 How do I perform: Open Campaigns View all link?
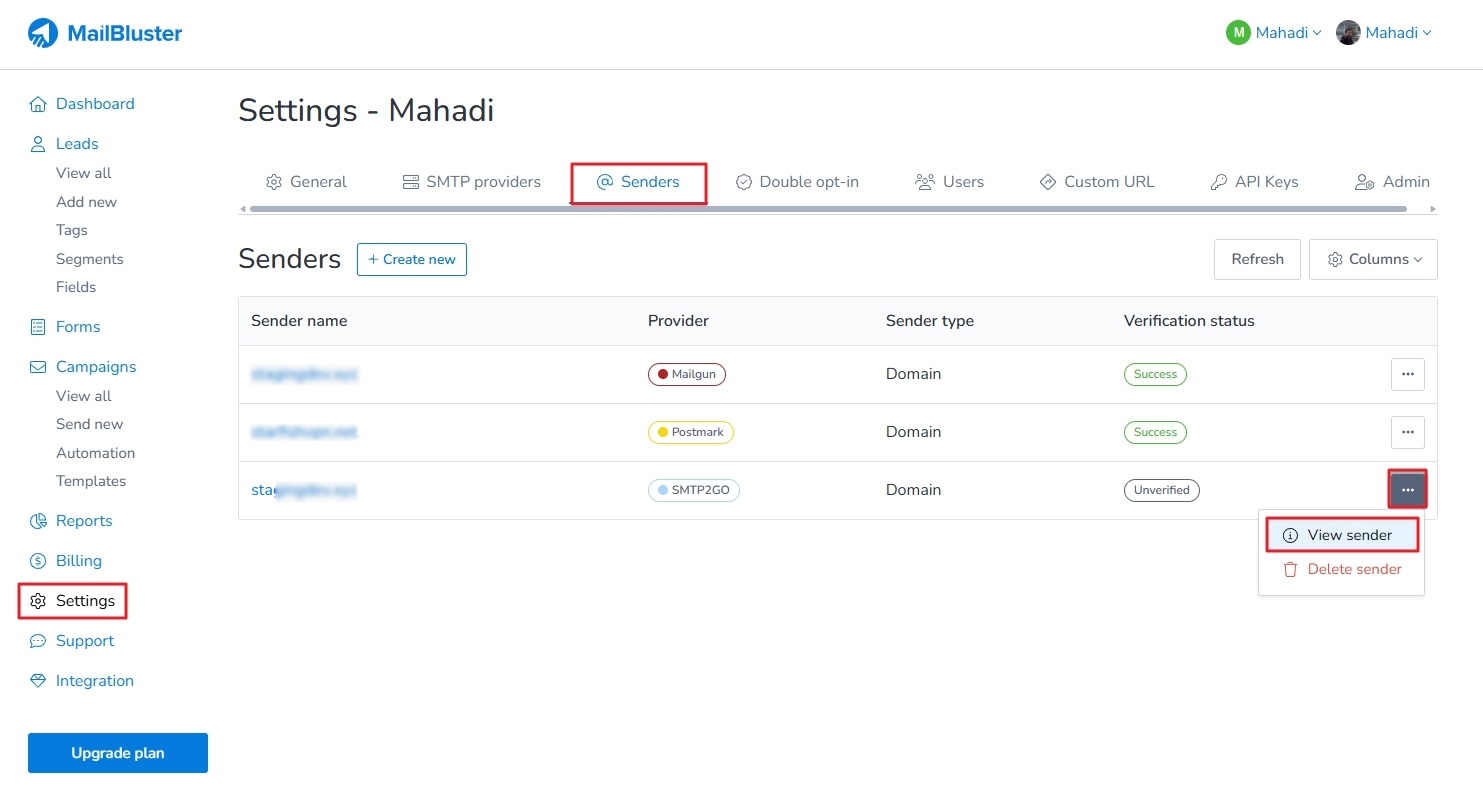point(84,396)
